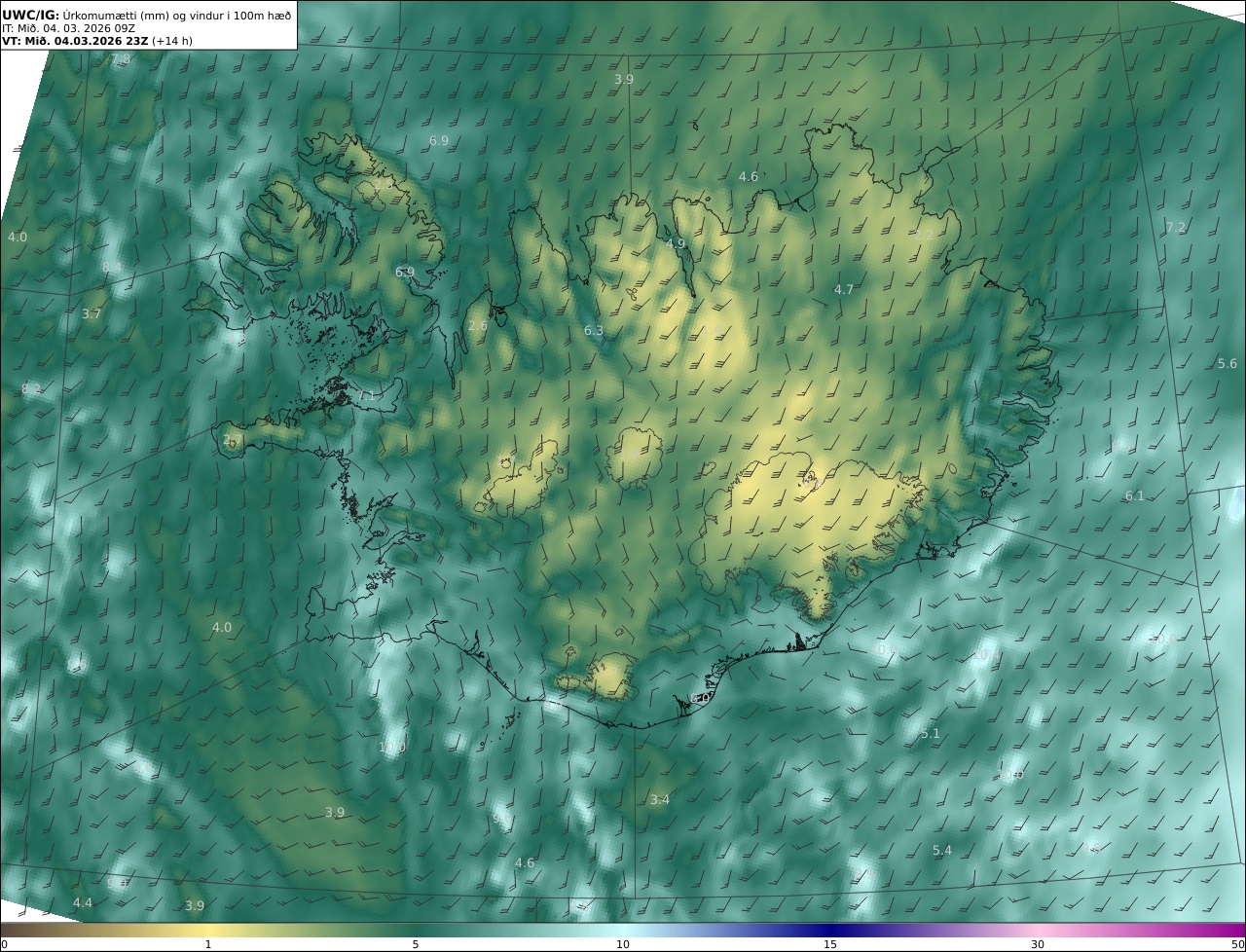Click the color scale tick label '15'
Image resolution: width=1246 pixels, height=952 pixels.
point(830,944)
